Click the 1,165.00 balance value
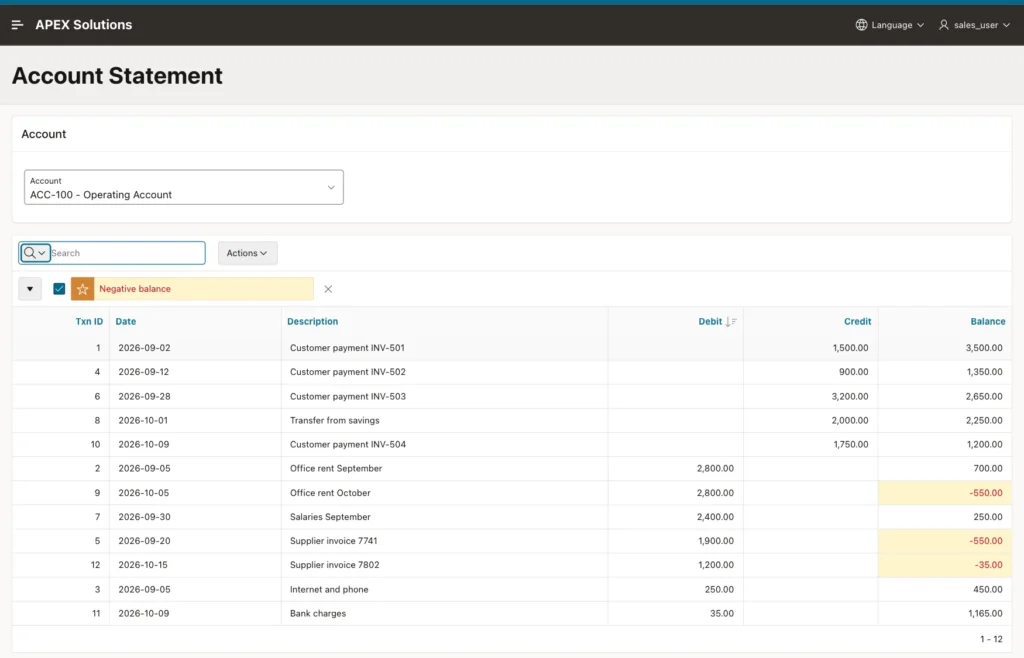1024x658 pixels. pyautogui.click(x=984, y=614)
